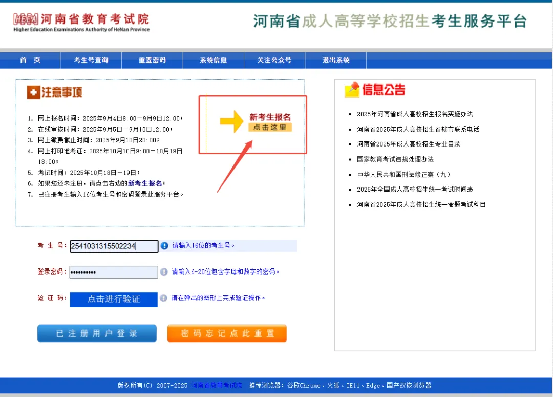Viewport: 554px width, 398px height.
Task: Open the 考生号查询 nav tab
Action: [91, 60]
